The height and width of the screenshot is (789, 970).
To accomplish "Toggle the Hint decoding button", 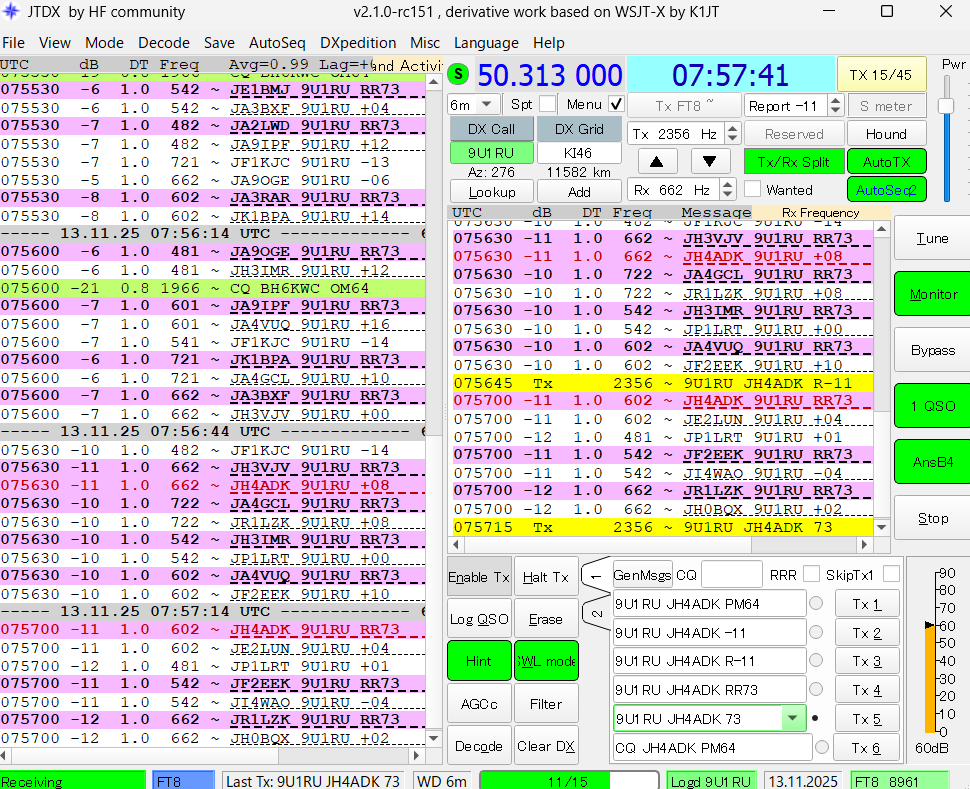I will tap(478, 661).
